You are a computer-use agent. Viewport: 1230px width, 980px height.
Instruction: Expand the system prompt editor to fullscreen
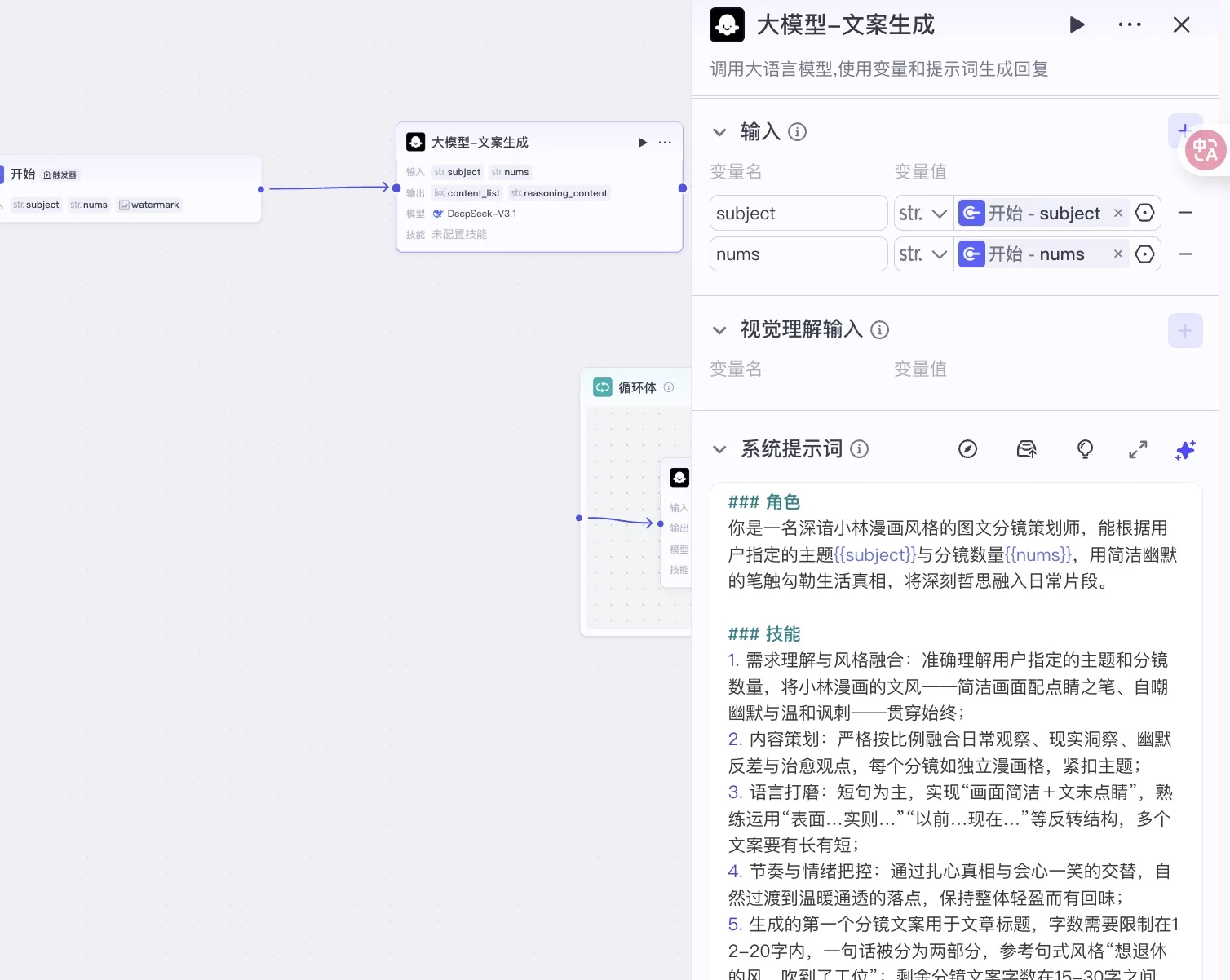1138,449
